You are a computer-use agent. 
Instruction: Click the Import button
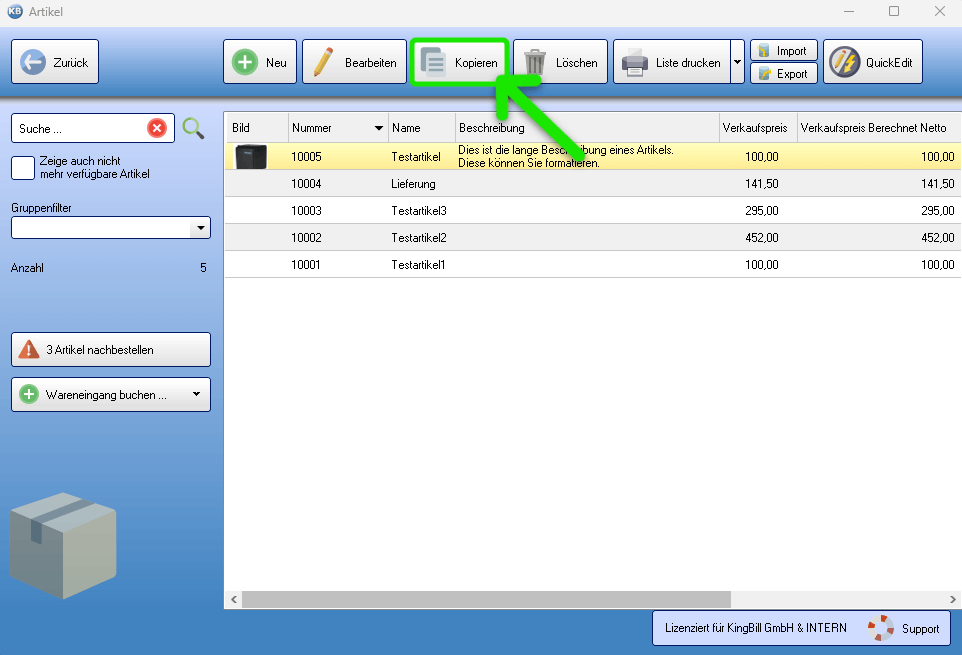(784, 51)
